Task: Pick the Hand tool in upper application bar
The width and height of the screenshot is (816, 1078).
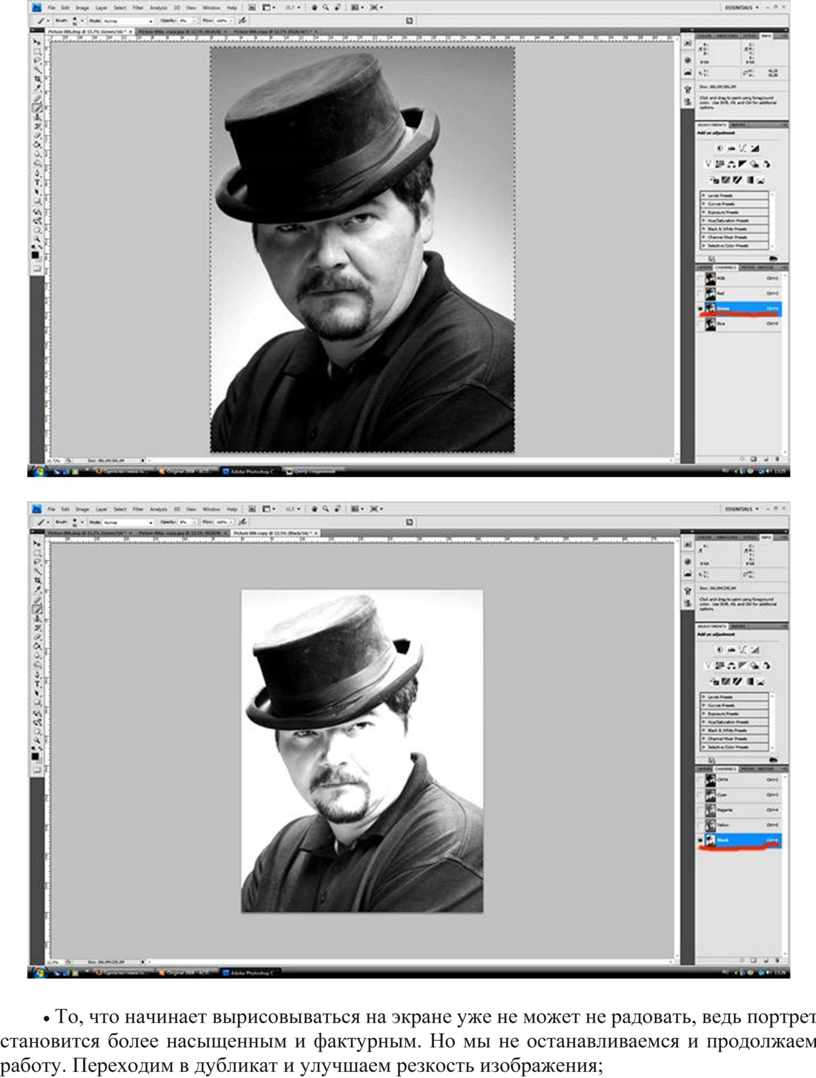Action: coord(314,8)
